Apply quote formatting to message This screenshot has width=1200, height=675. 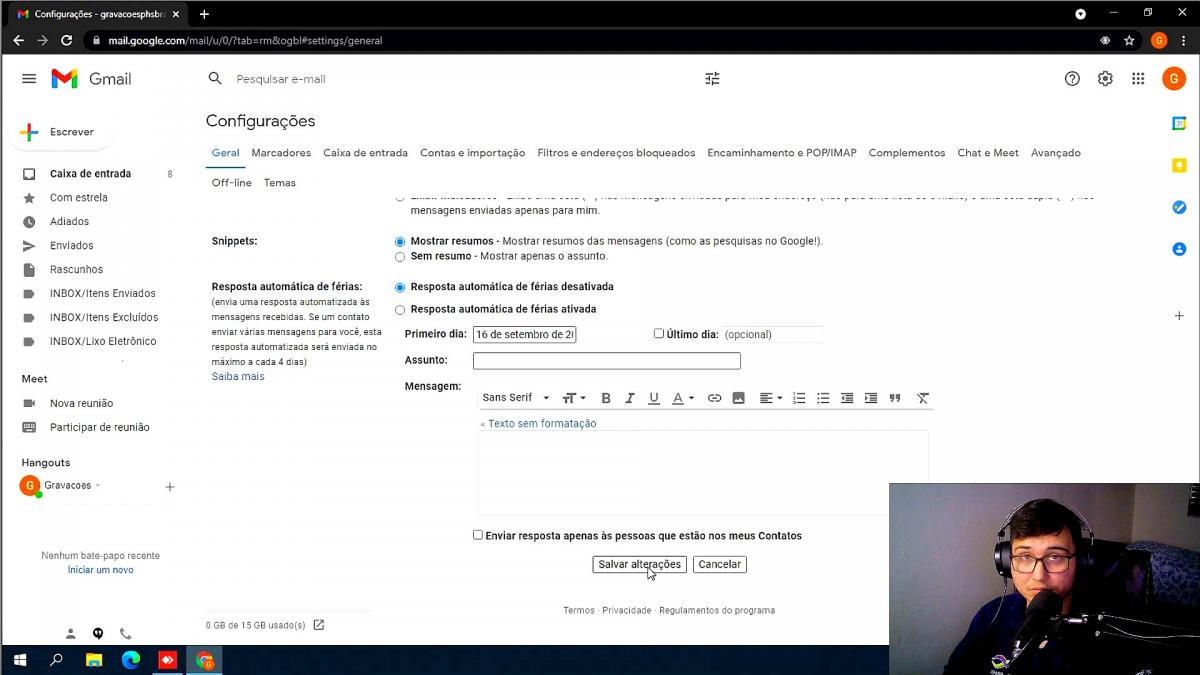click(895, 398)
